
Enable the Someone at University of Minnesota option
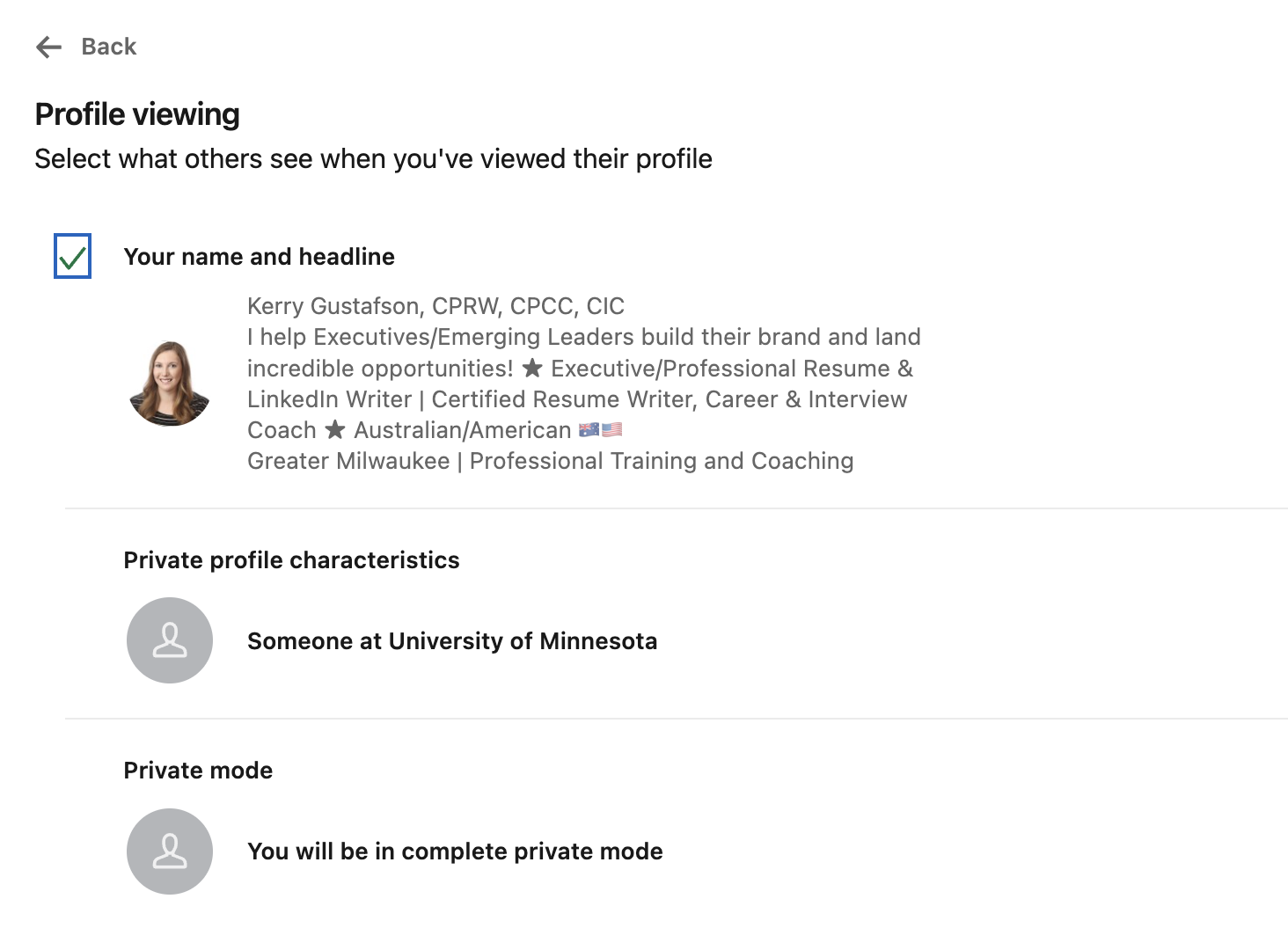tap(452, 640)
